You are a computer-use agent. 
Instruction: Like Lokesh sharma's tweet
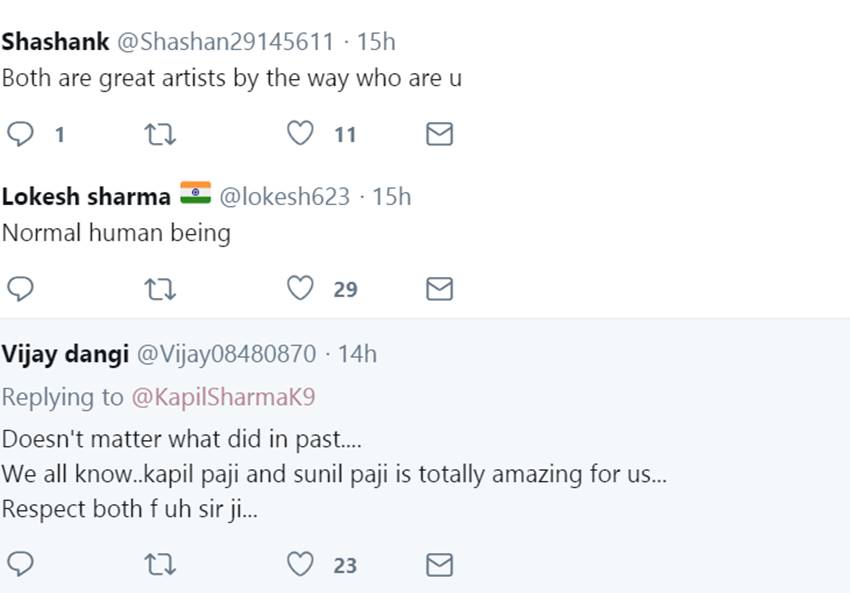point(300,289)
